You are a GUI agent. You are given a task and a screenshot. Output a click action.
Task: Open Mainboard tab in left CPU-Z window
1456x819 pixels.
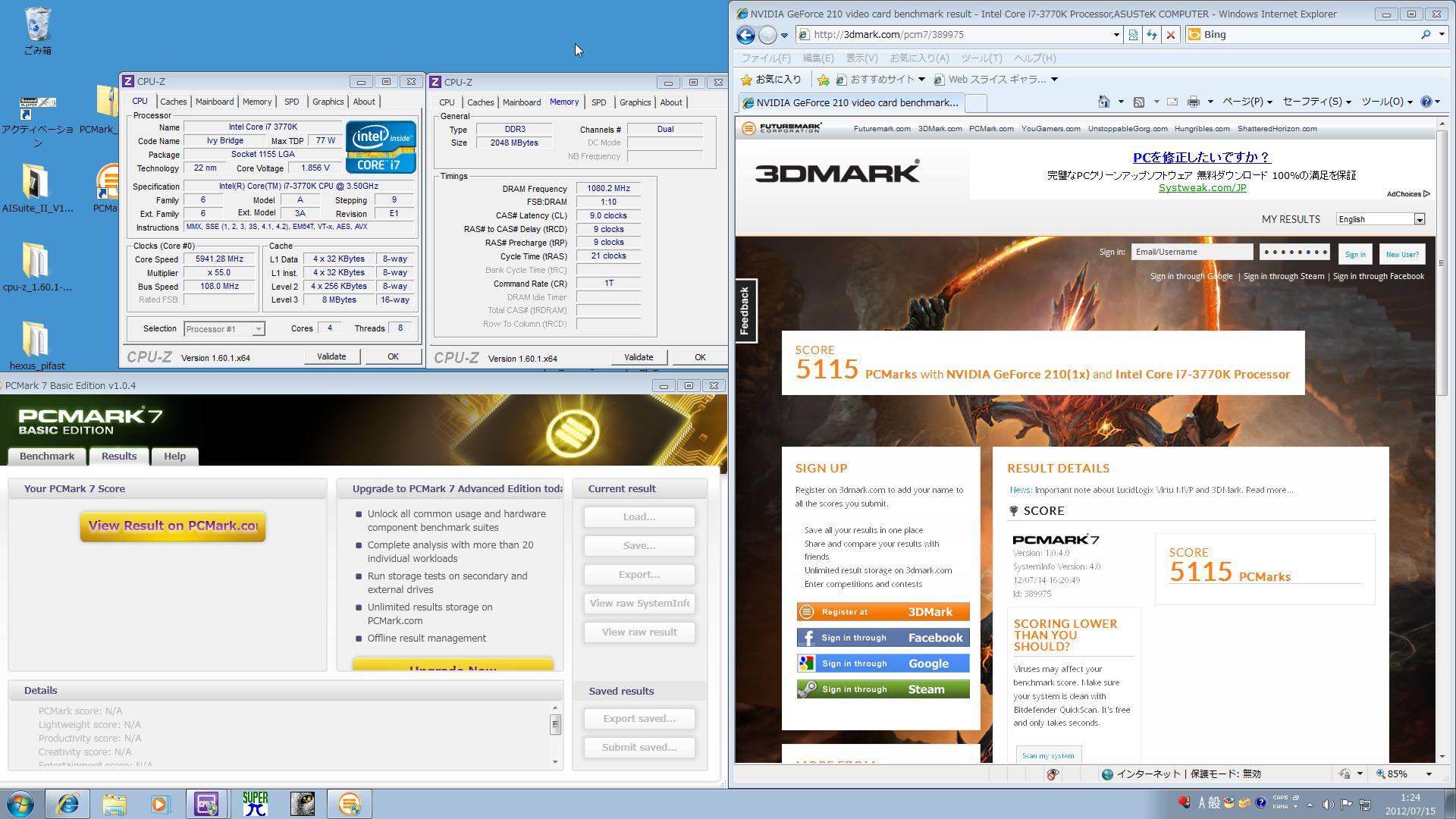click(x=215, y=102)
